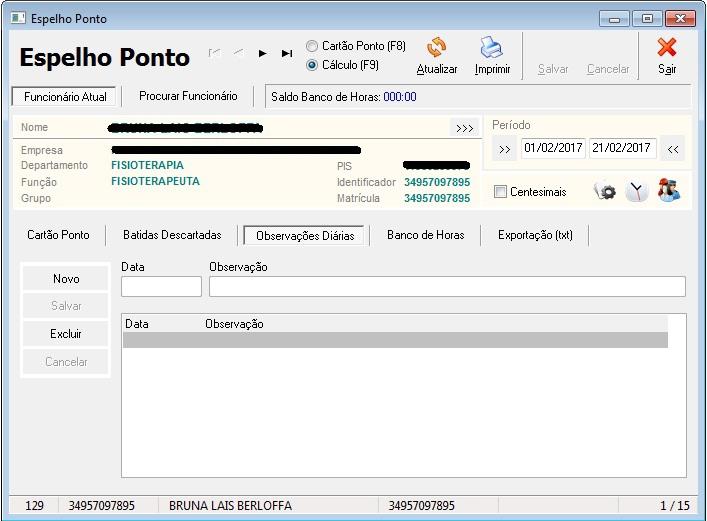The image size is (707, 521).
Task: Click the << button after end date
Action: pyautogui.click(x=673, y=149)
